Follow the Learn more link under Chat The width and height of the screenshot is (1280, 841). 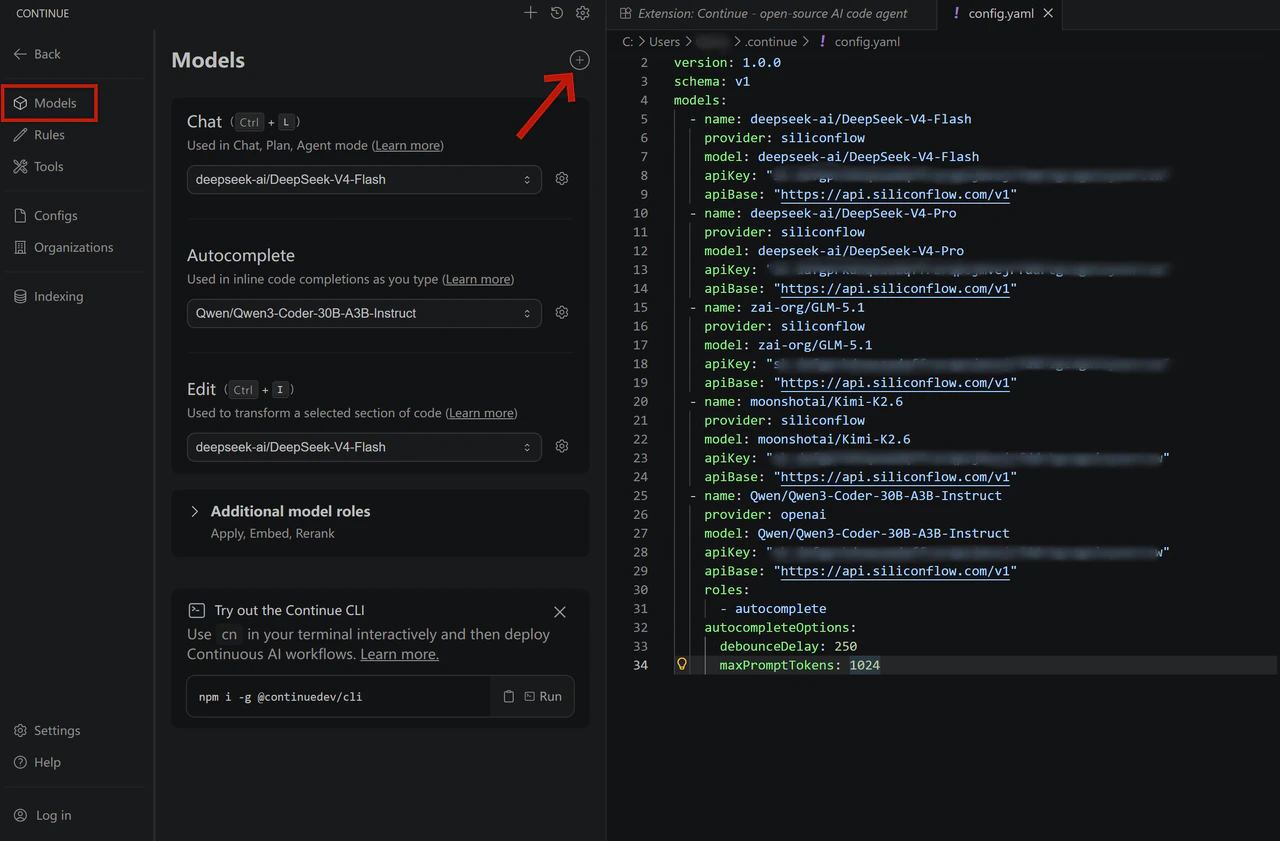pyautogui.click(x=407, y=146)
